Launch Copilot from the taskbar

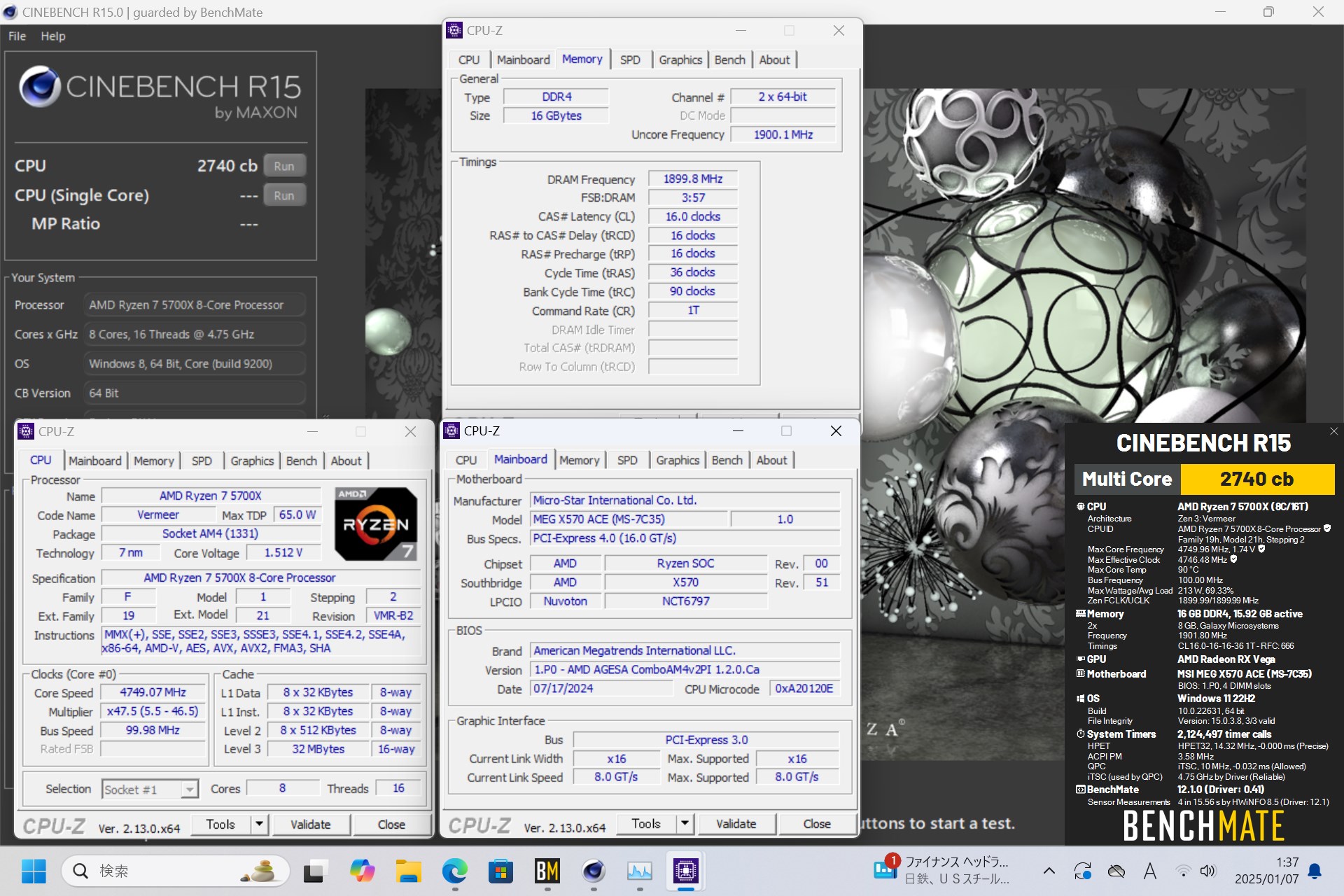pos(362,871)
